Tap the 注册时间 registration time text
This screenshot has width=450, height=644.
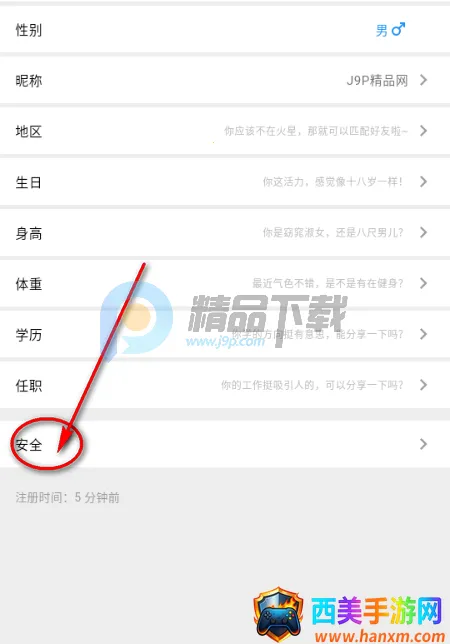pos(67,497)
